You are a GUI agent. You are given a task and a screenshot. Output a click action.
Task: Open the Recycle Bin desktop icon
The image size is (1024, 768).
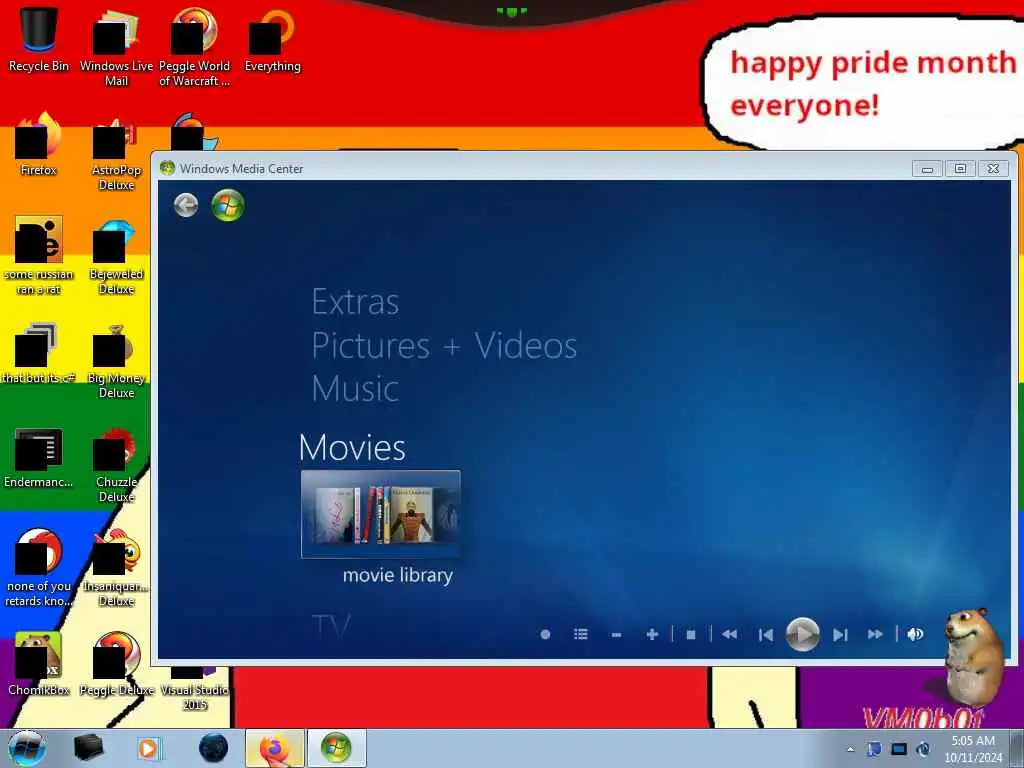click(x=39, y=39)
